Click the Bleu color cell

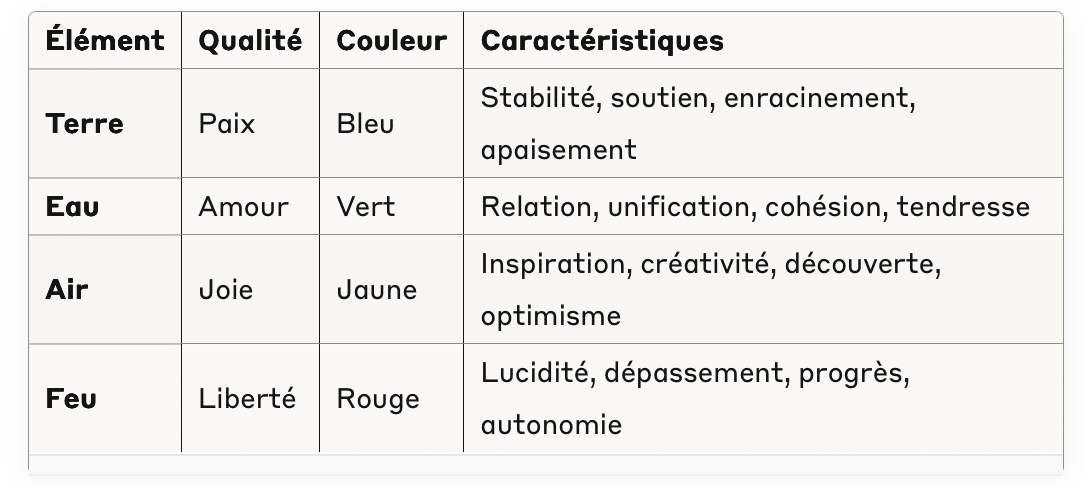point(365,124)
